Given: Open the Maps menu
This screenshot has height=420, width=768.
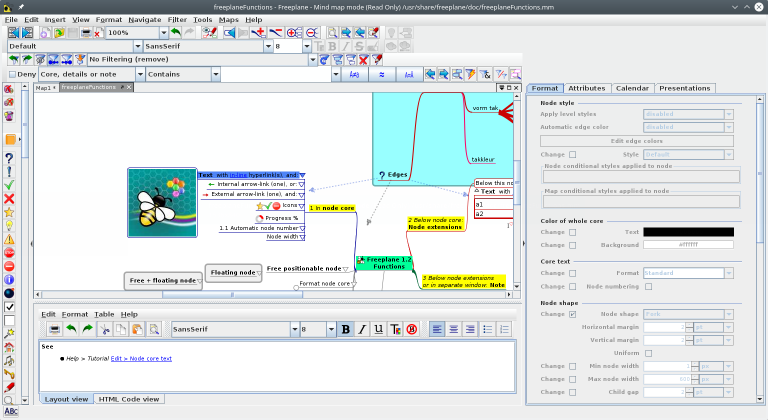Looking at the screenshot, I should (229, 20).
